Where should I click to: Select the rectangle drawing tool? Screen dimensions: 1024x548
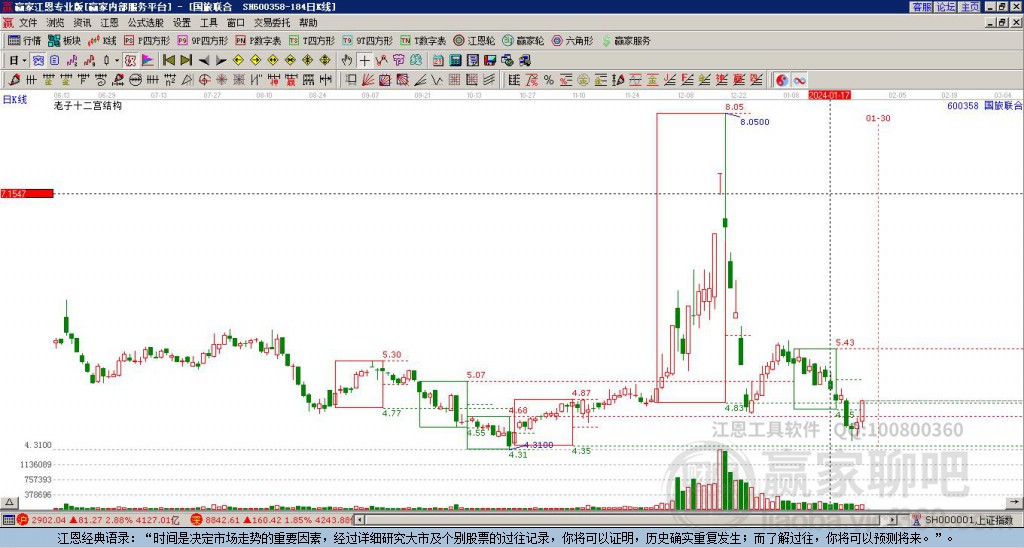[x=351, y=80]
